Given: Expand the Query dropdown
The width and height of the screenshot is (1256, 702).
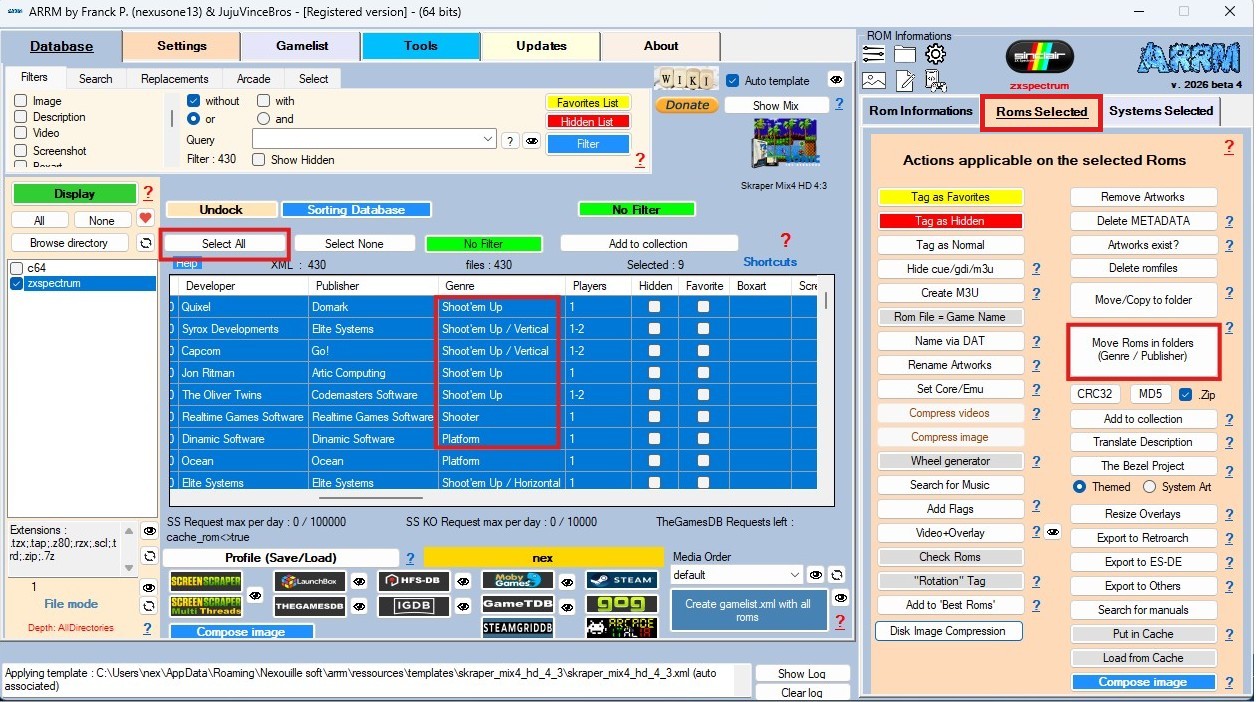Looking at the screenshot, I should pos(488,140).
